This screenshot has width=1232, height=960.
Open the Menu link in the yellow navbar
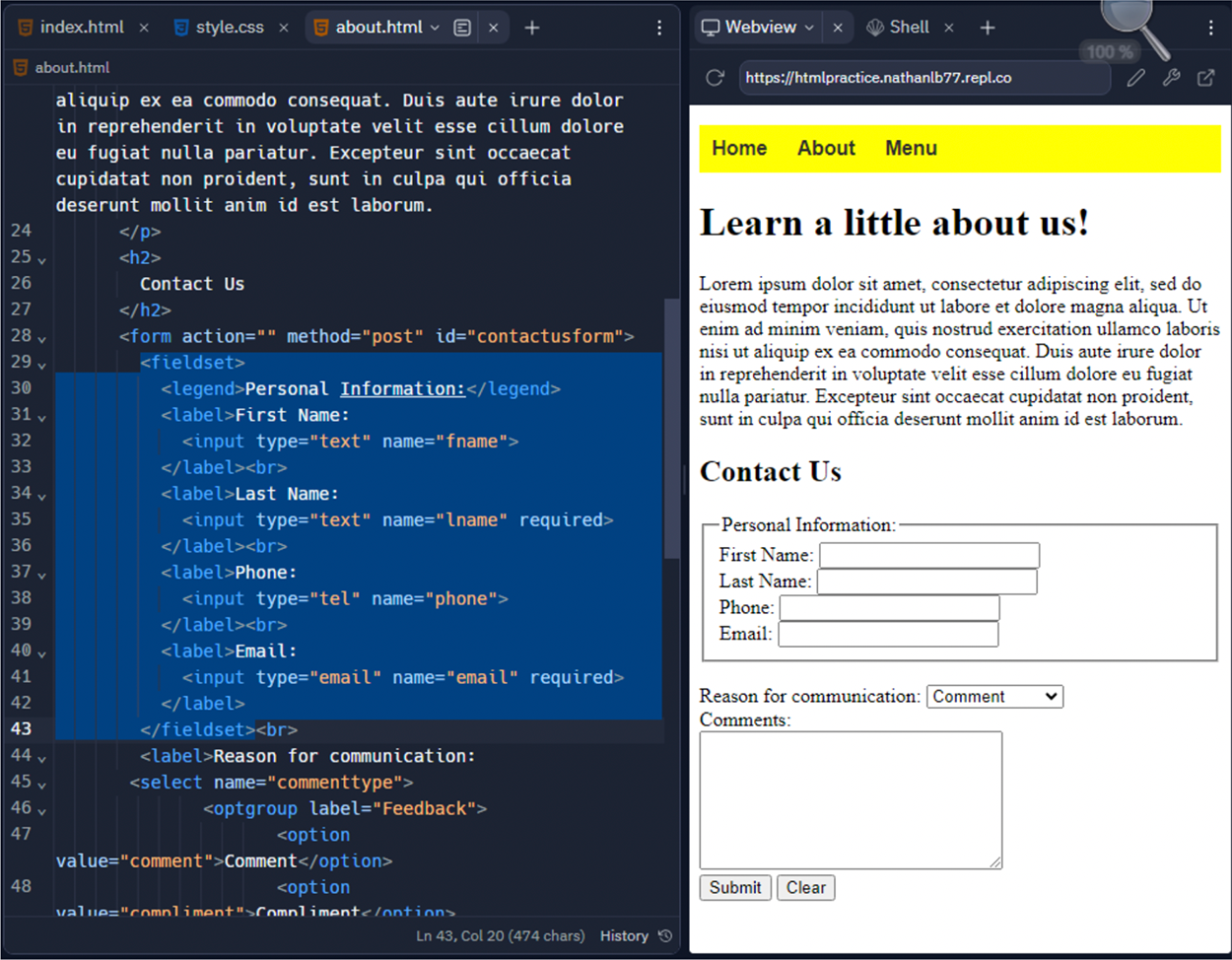(911, 148)
